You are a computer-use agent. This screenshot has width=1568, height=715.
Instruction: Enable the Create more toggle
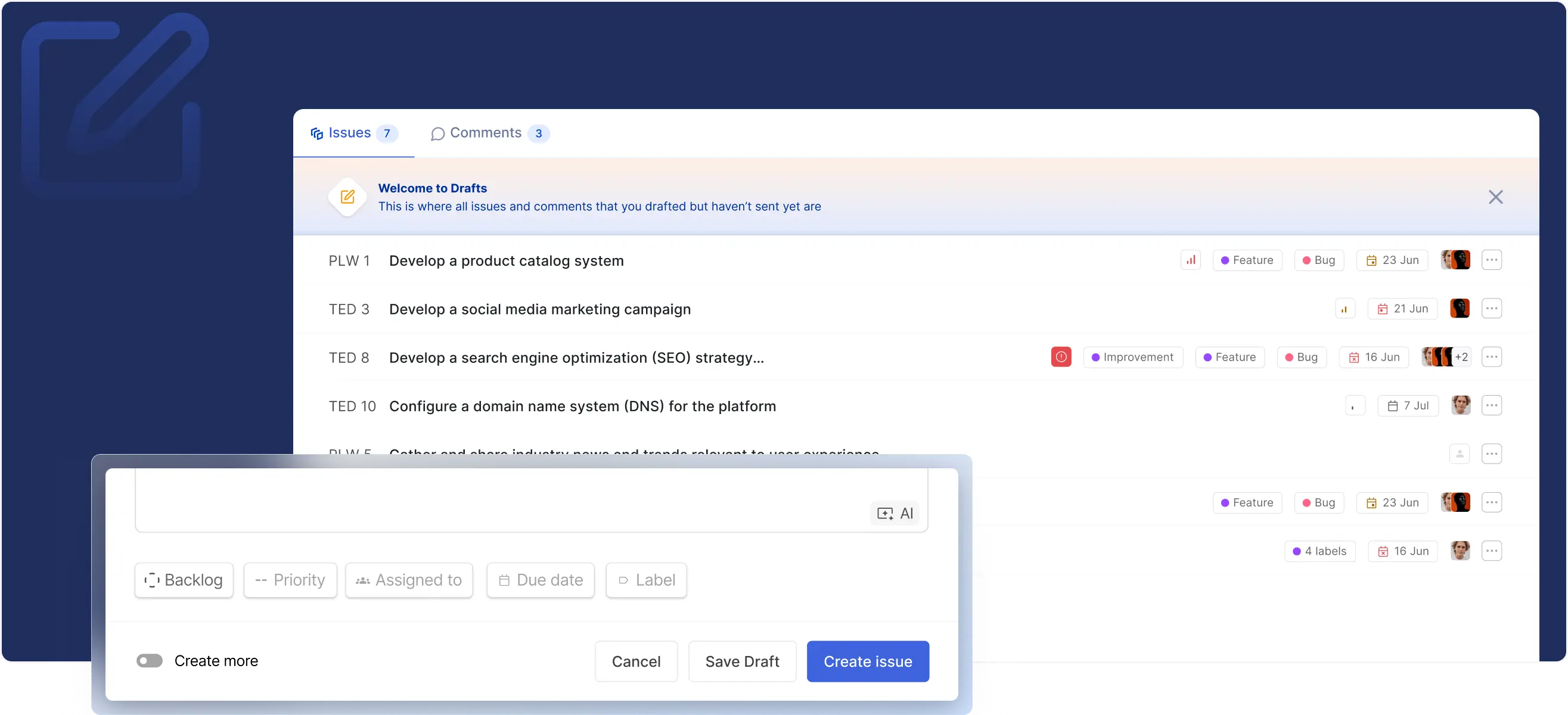150,661
